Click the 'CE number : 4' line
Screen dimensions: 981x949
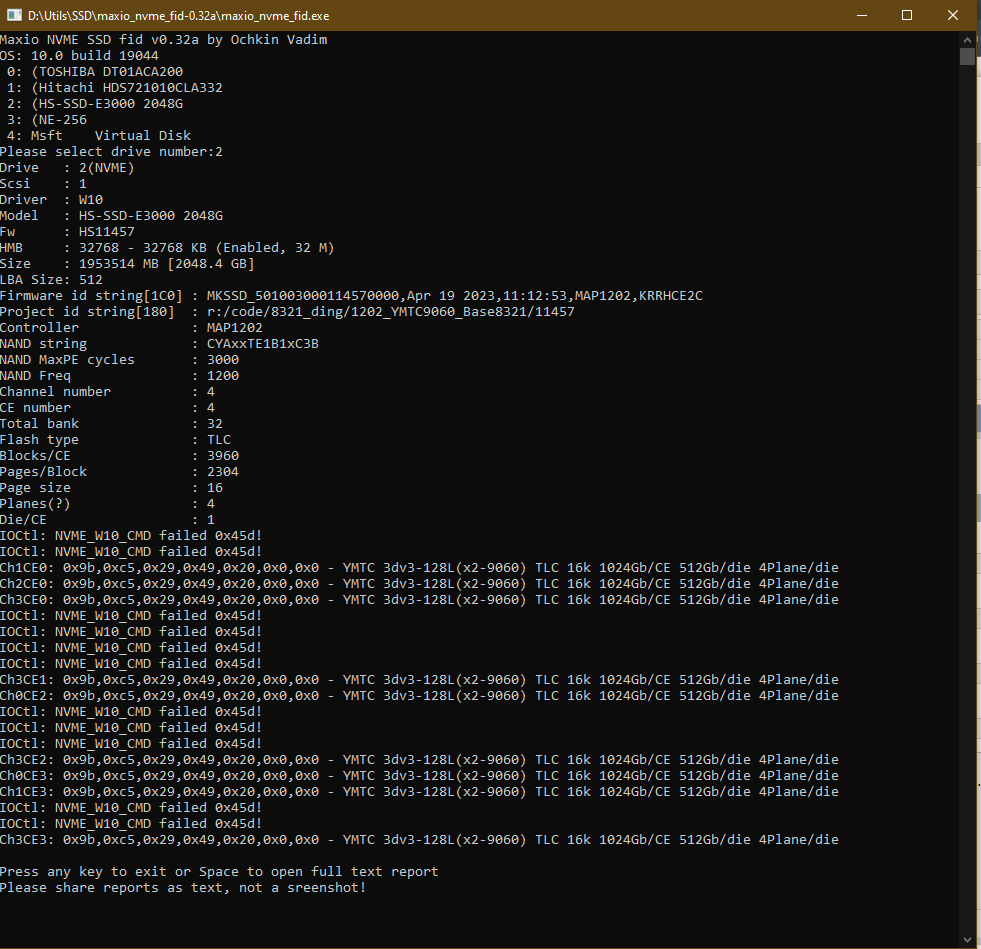click(x=107, y=408)
